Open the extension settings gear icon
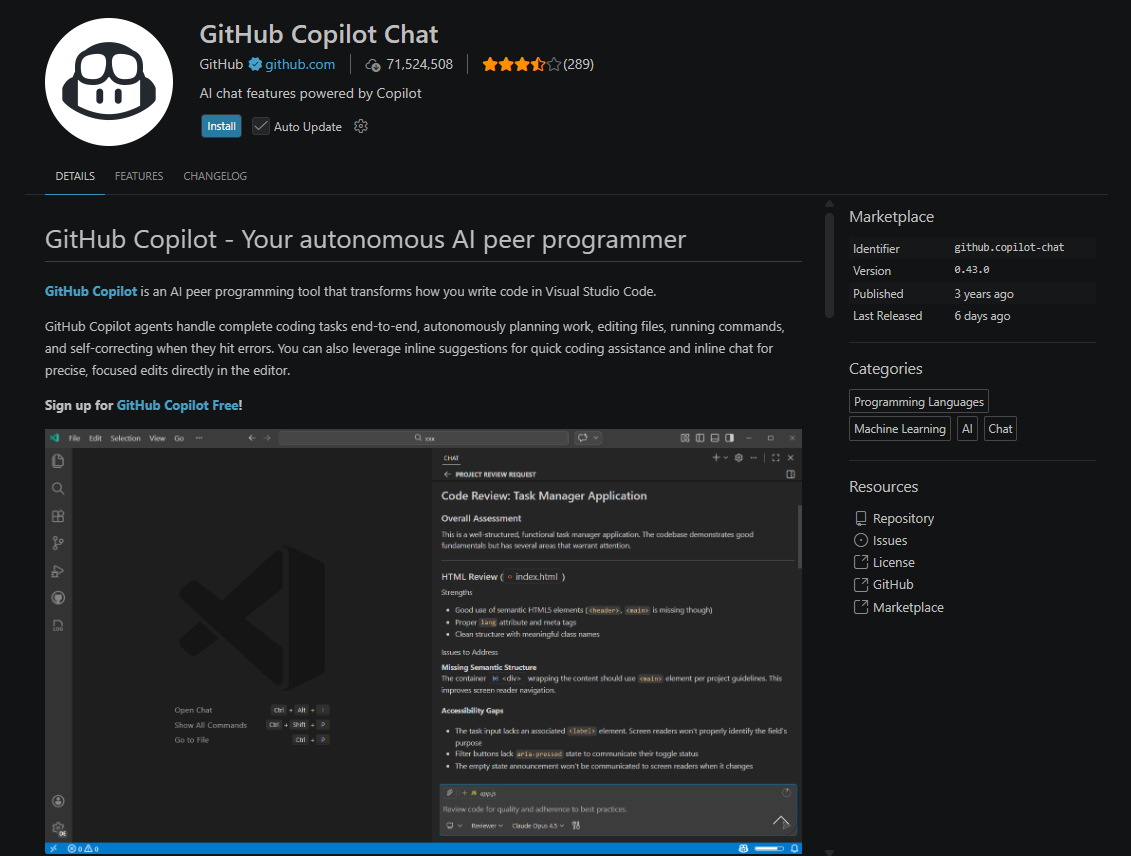This screenshot has width=1131, height=856. pos(361,126)
